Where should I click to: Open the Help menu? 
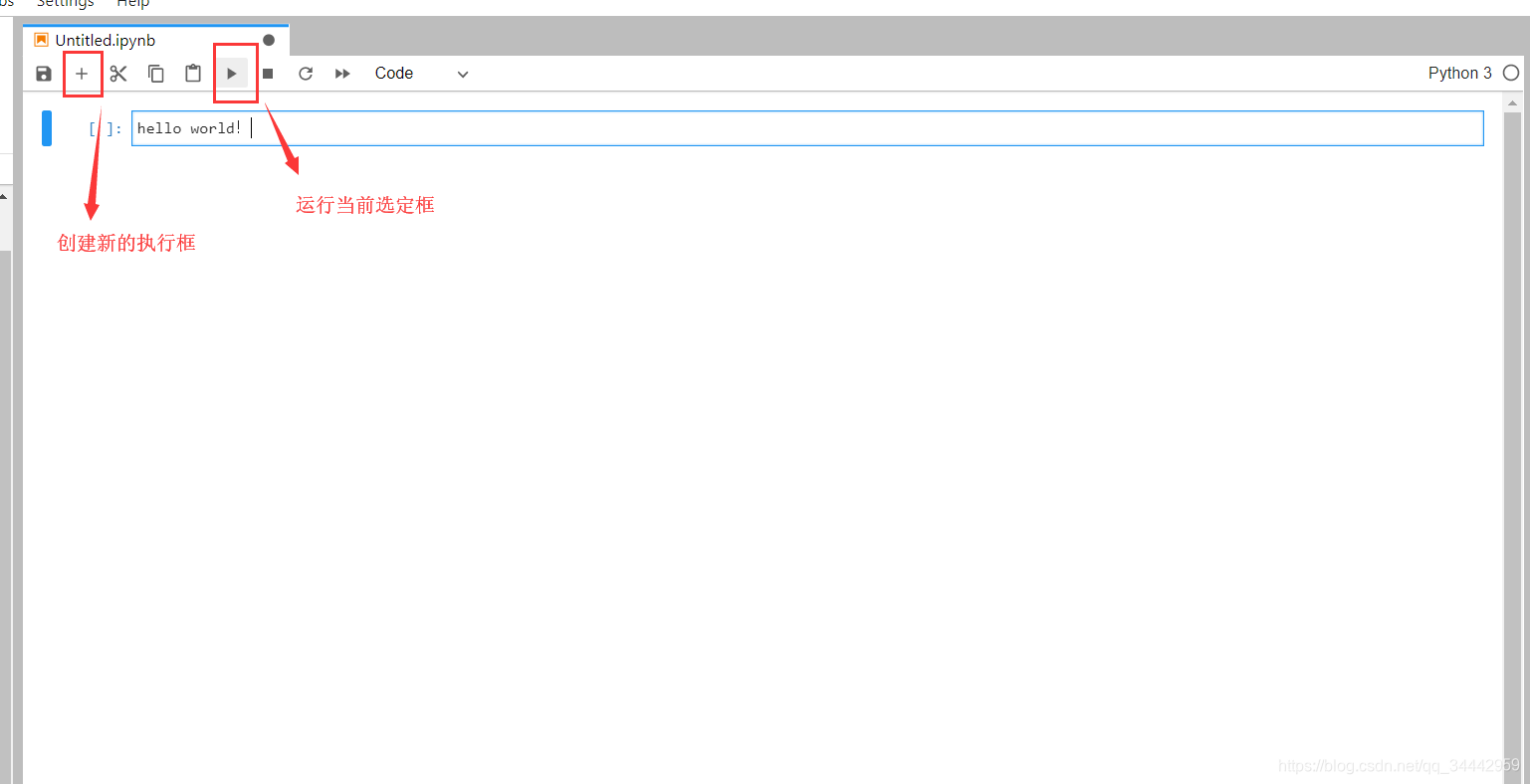click(x=132, y=4)
